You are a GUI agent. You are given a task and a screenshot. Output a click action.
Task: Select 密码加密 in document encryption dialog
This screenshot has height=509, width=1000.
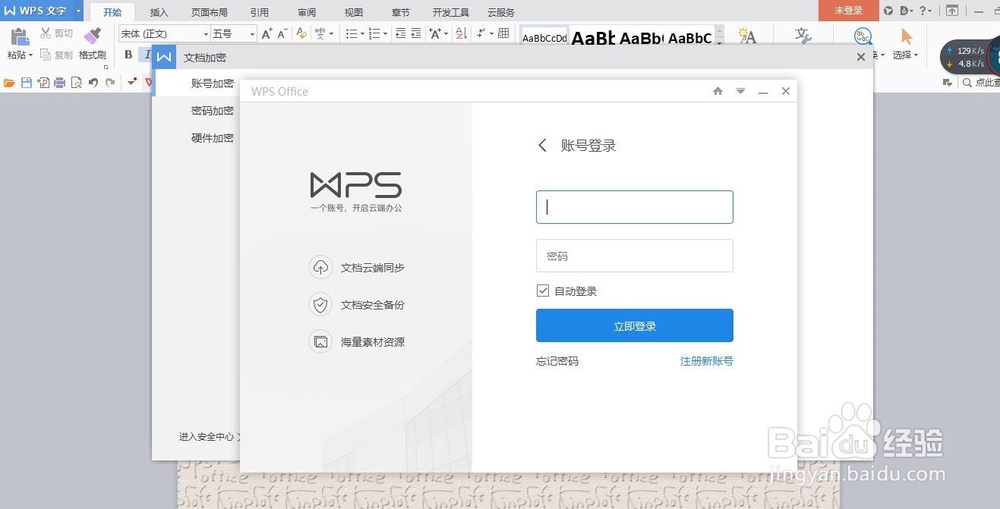[212, 111]
